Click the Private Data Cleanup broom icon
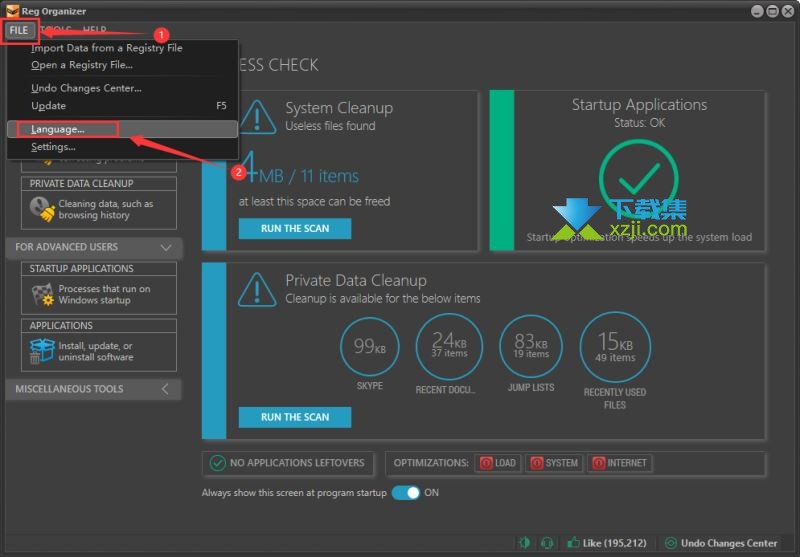Image resolution: width=800 pixels, height=557 pixels. click(x=42, y=209)
